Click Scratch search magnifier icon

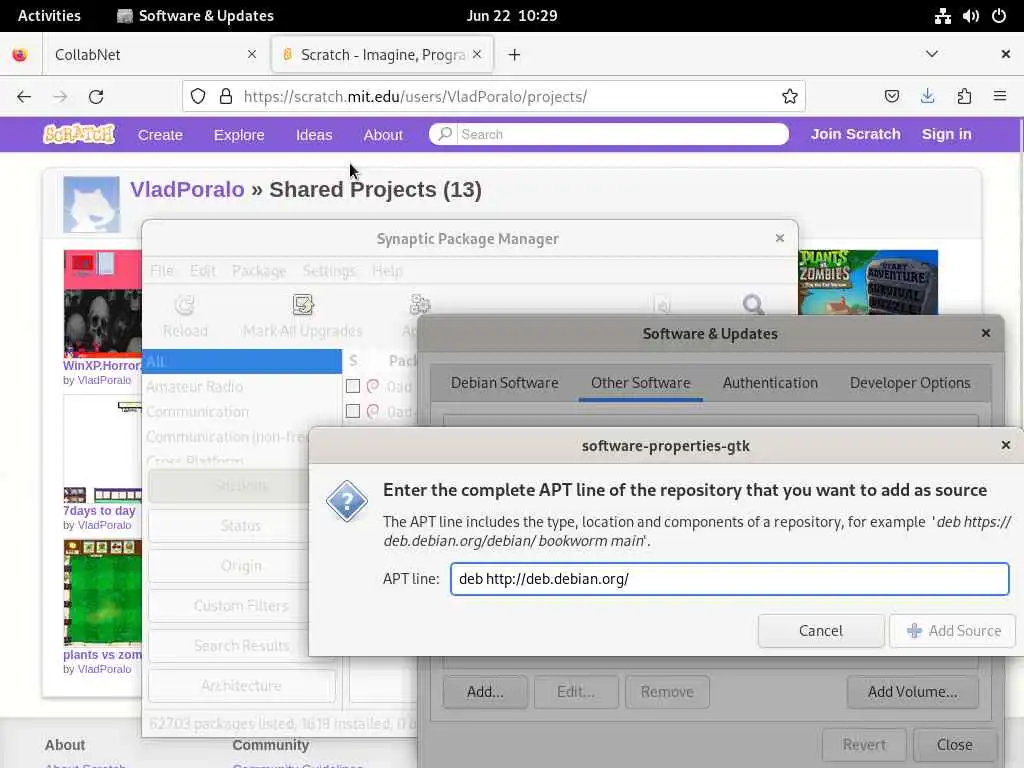(x=445, y=134)
